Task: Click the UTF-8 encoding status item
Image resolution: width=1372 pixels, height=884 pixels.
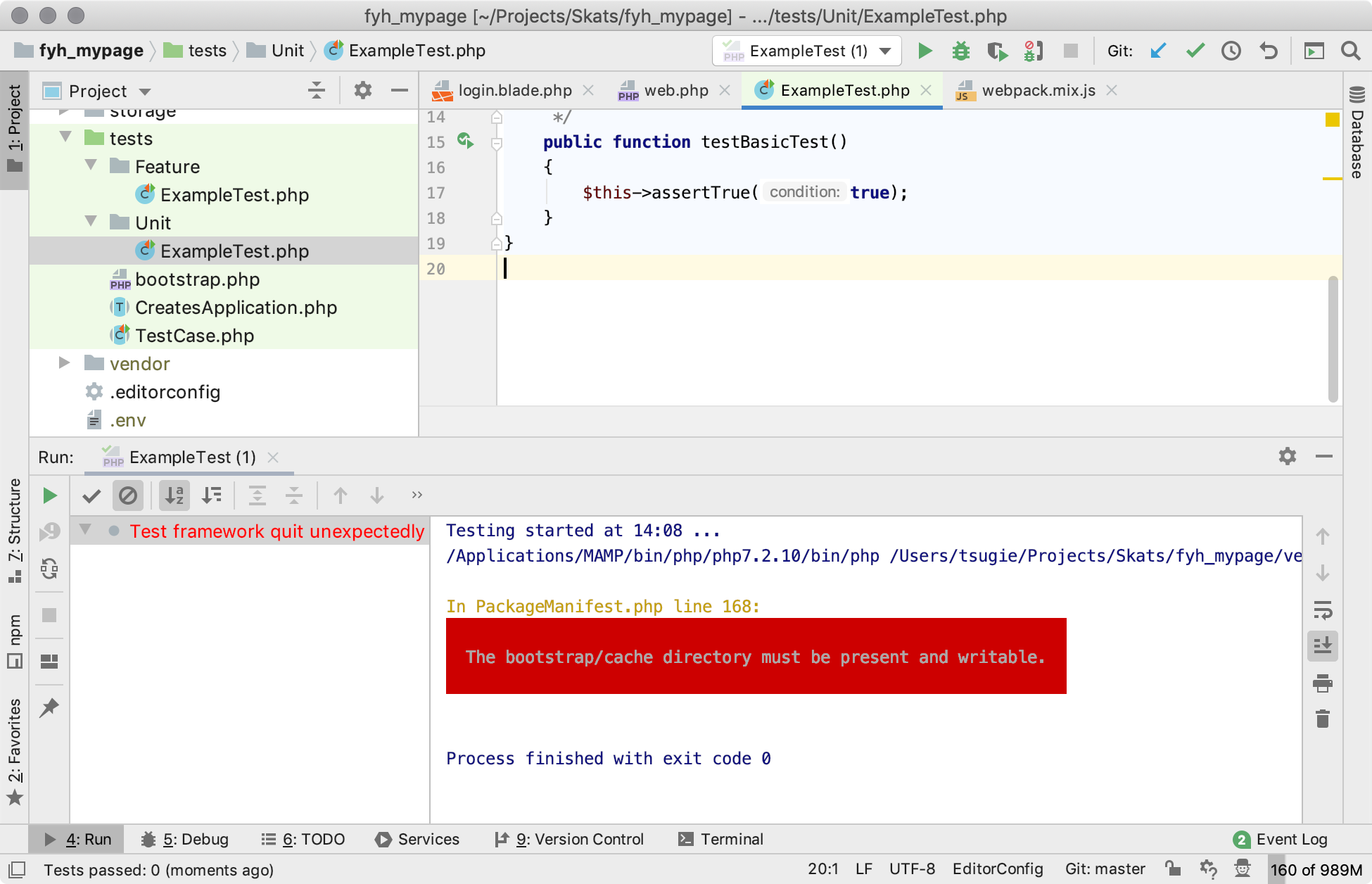Action: pos(912,869)
